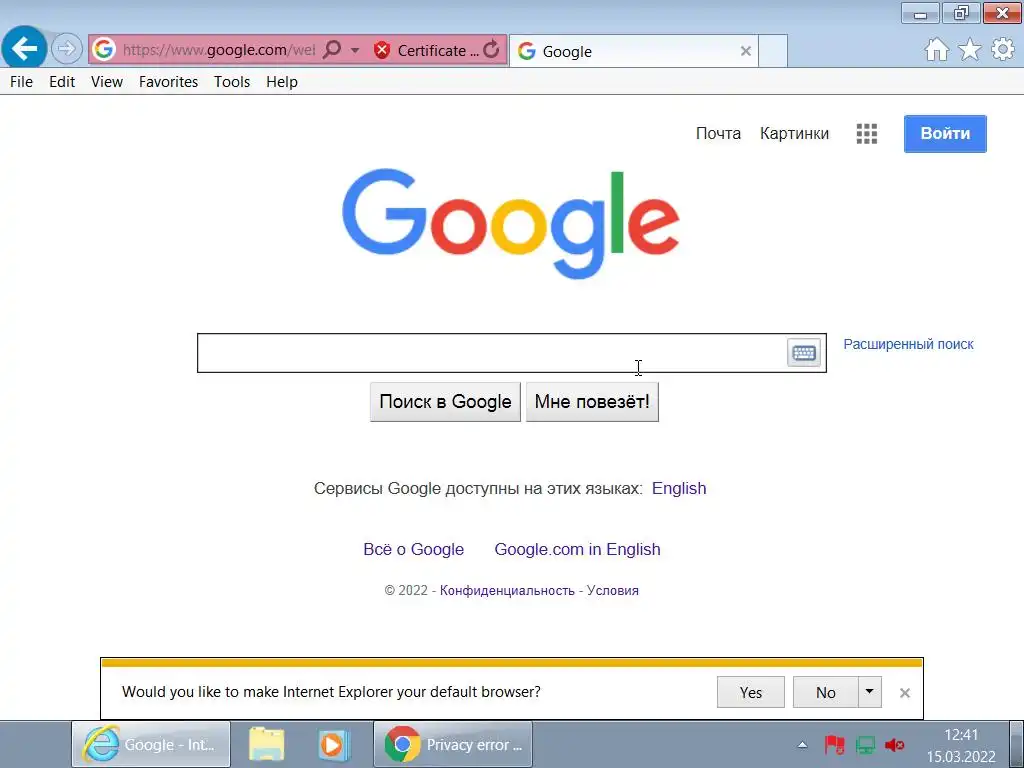Expand the No button dropdown arrow
This screenshot has height=768, width=1024.
point(869,692)
